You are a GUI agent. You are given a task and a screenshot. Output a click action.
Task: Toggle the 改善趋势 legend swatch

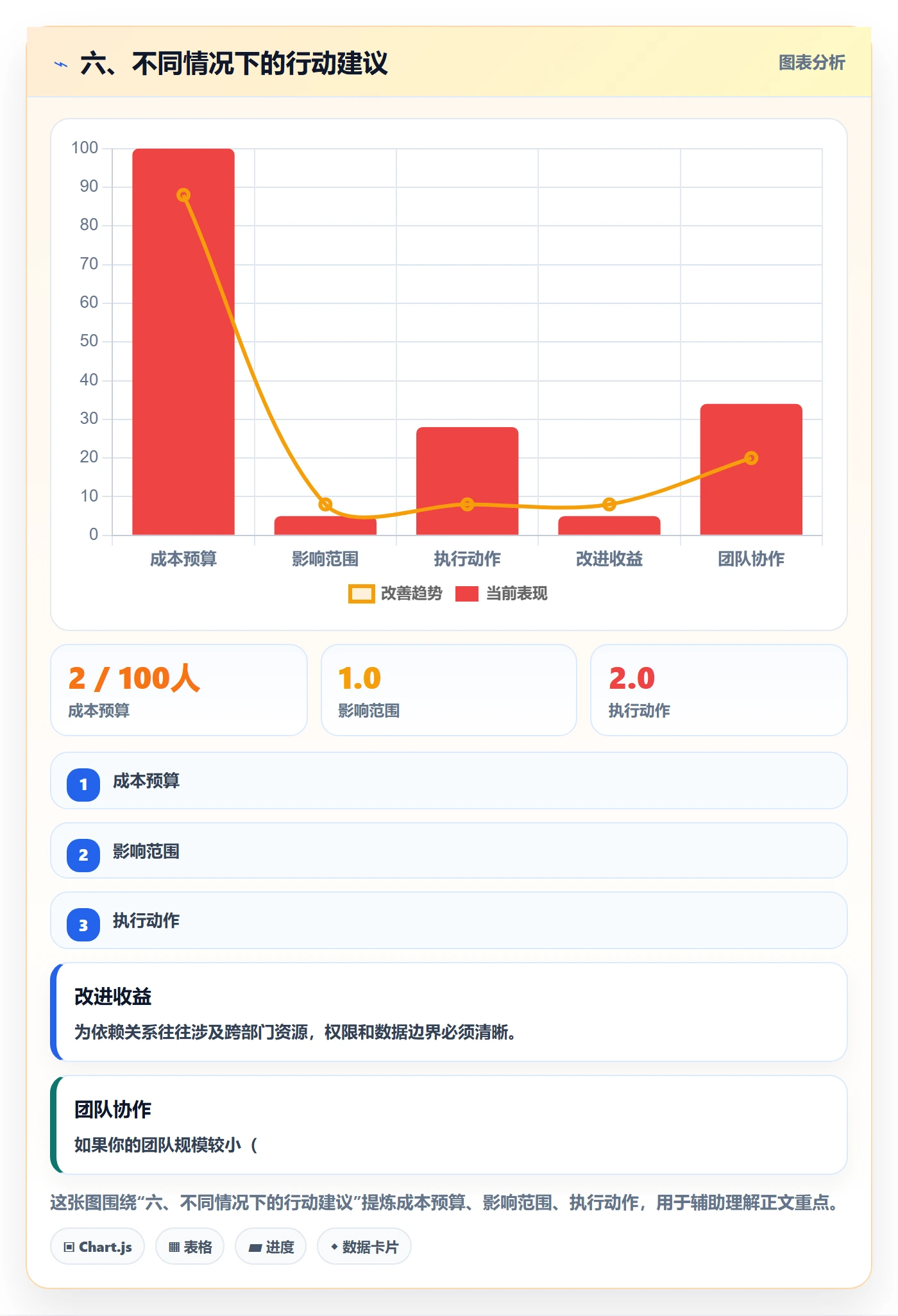tap(361, 594)
